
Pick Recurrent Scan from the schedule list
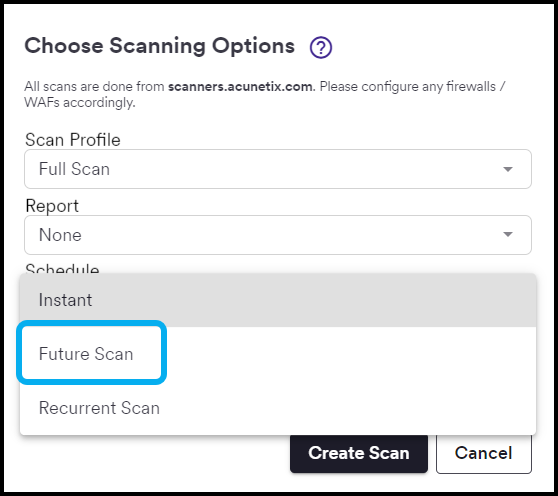coord(278,408)
